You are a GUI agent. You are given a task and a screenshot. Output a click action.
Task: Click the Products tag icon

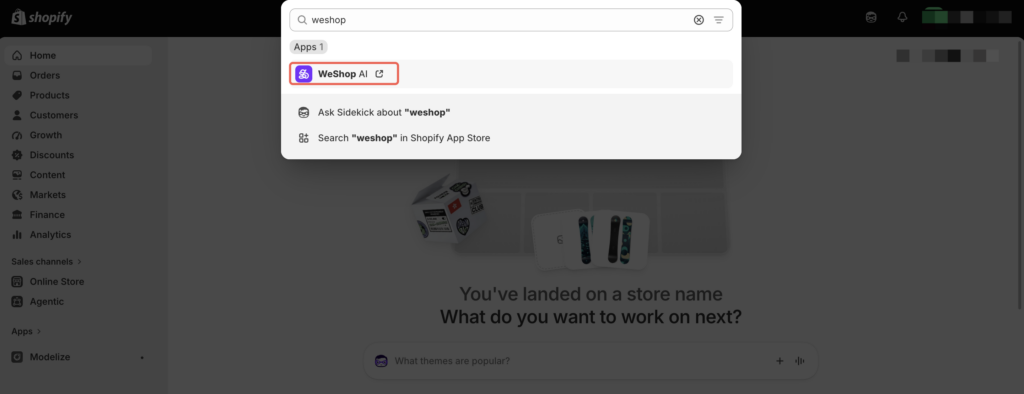(x=17, y=95)
